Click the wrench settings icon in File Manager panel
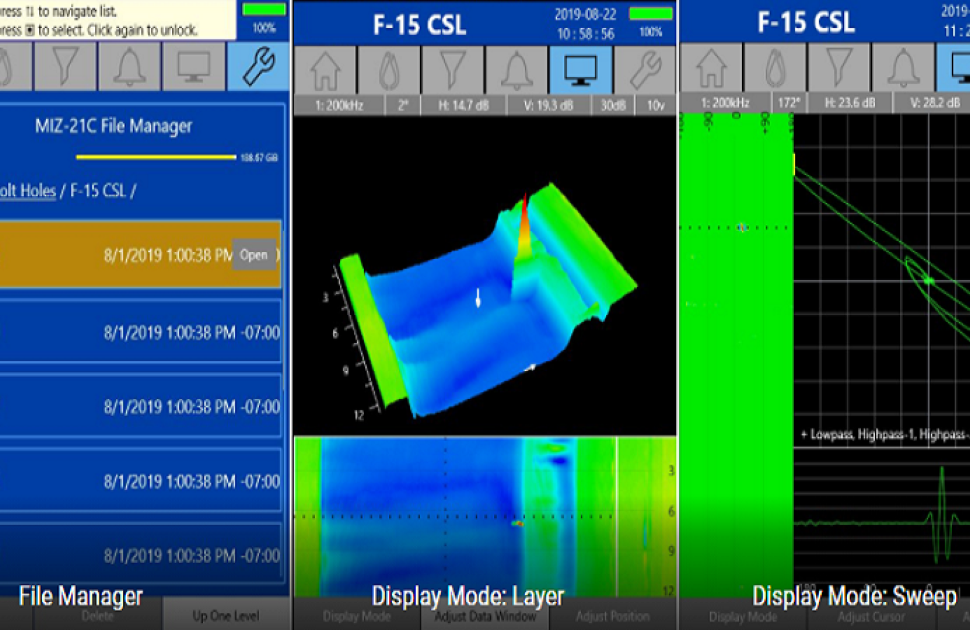970x630 pixels. [x=258, y=68]
